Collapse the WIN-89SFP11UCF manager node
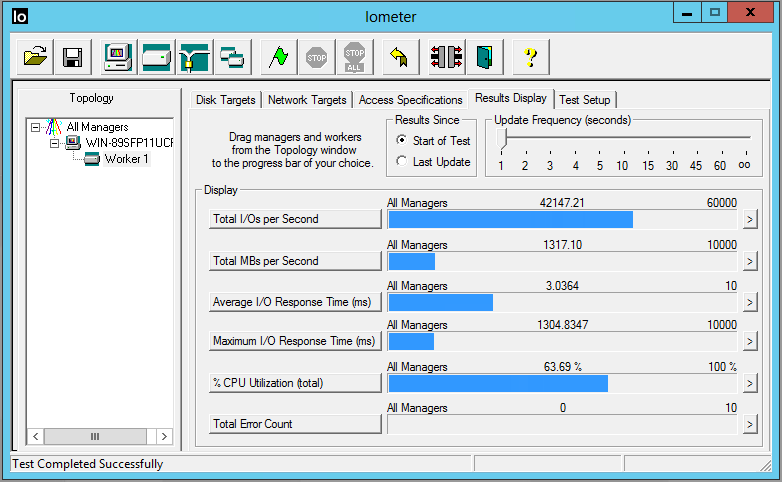 click(x=54, y=144)
